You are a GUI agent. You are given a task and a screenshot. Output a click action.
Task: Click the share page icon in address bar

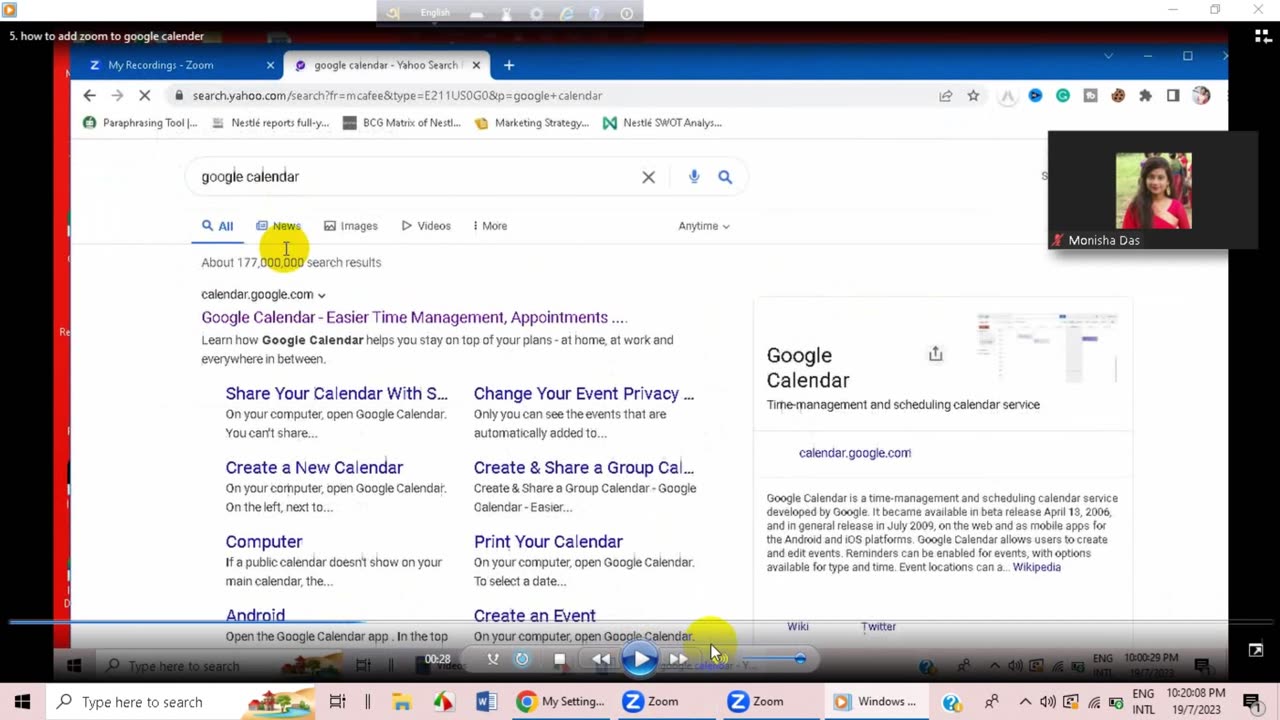coord(945,95)
